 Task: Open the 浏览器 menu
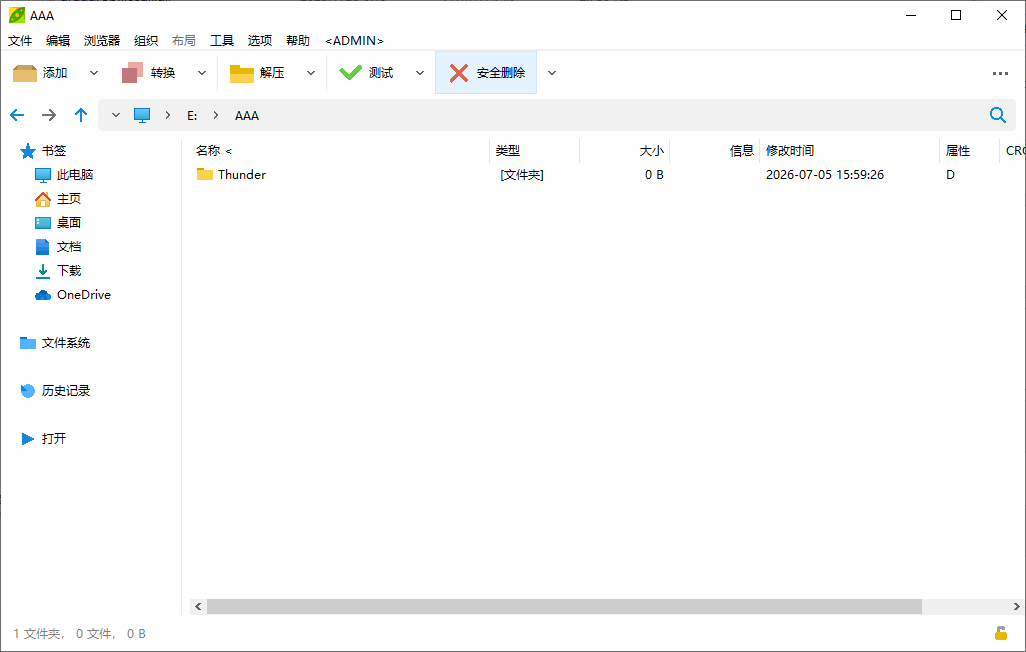click(x=102, y=41)
